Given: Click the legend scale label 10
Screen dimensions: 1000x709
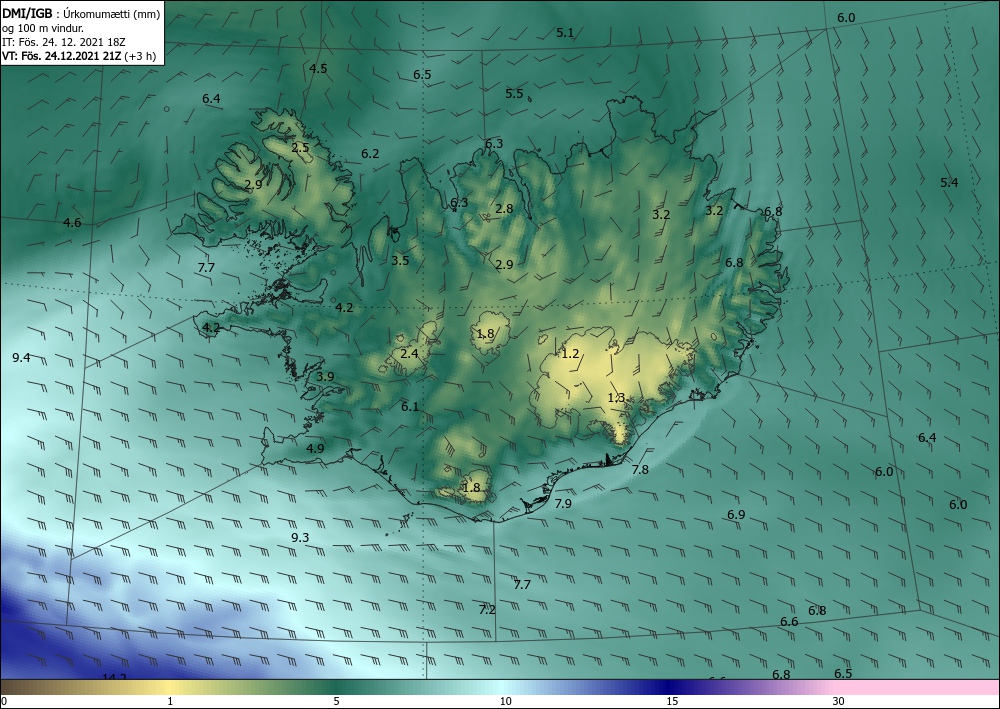Looking at the screenshot, I should [x=505, y=702].
